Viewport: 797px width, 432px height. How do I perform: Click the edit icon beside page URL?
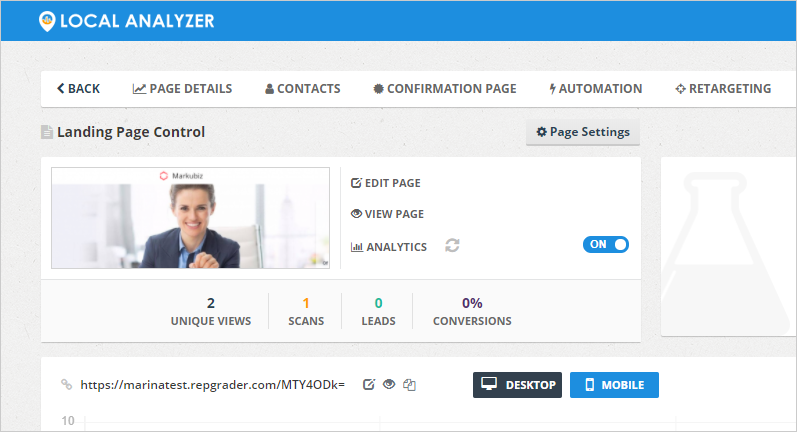click(x=368, y=384)
